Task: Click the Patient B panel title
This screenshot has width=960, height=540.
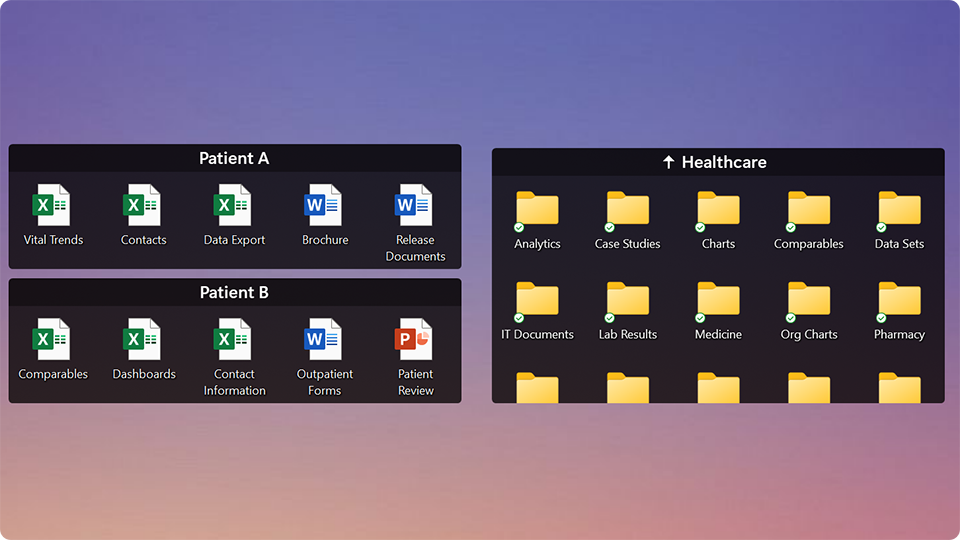Action: (x=234, y=293)
